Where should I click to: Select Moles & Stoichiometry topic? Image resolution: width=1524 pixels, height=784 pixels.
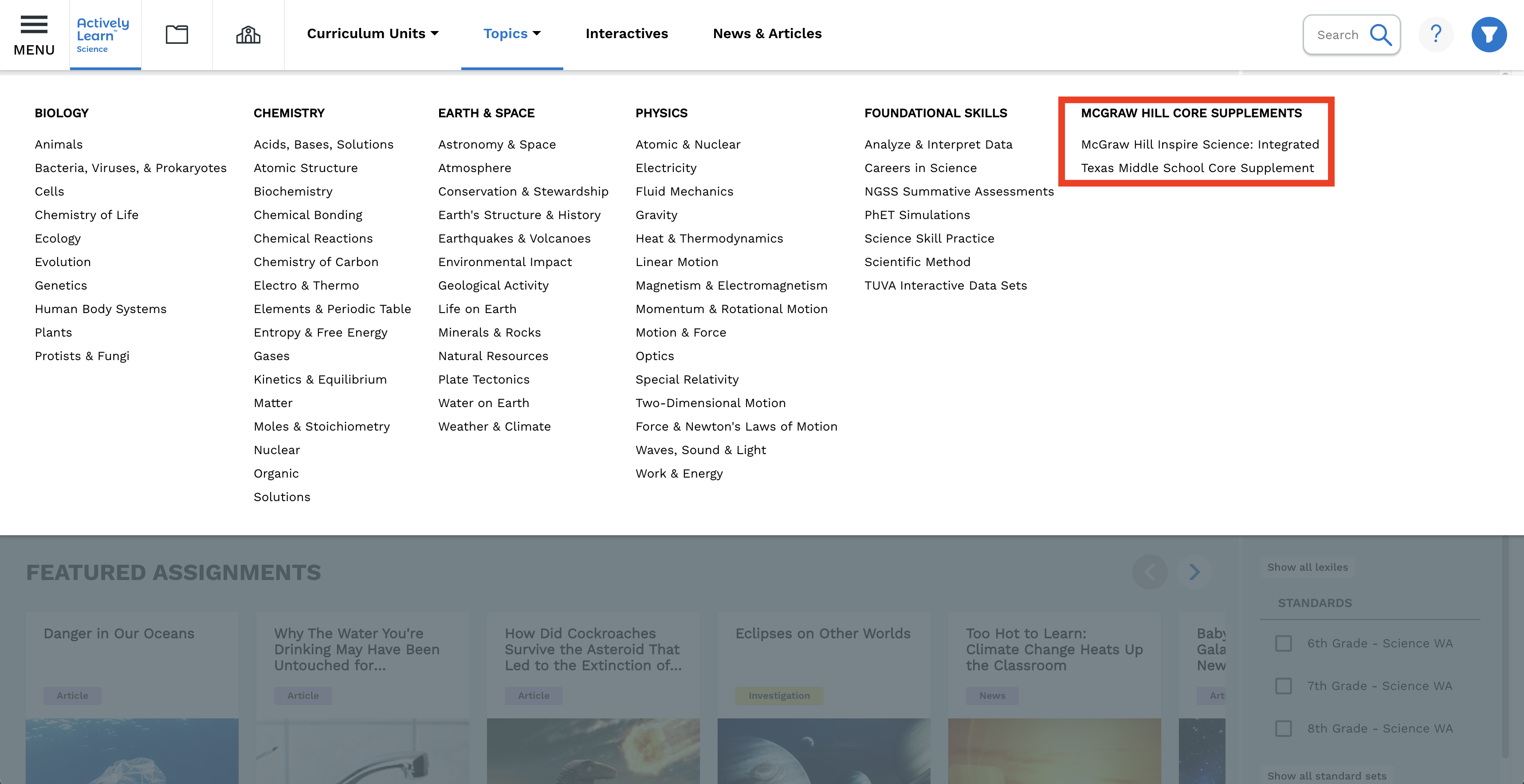coord(322,427)
